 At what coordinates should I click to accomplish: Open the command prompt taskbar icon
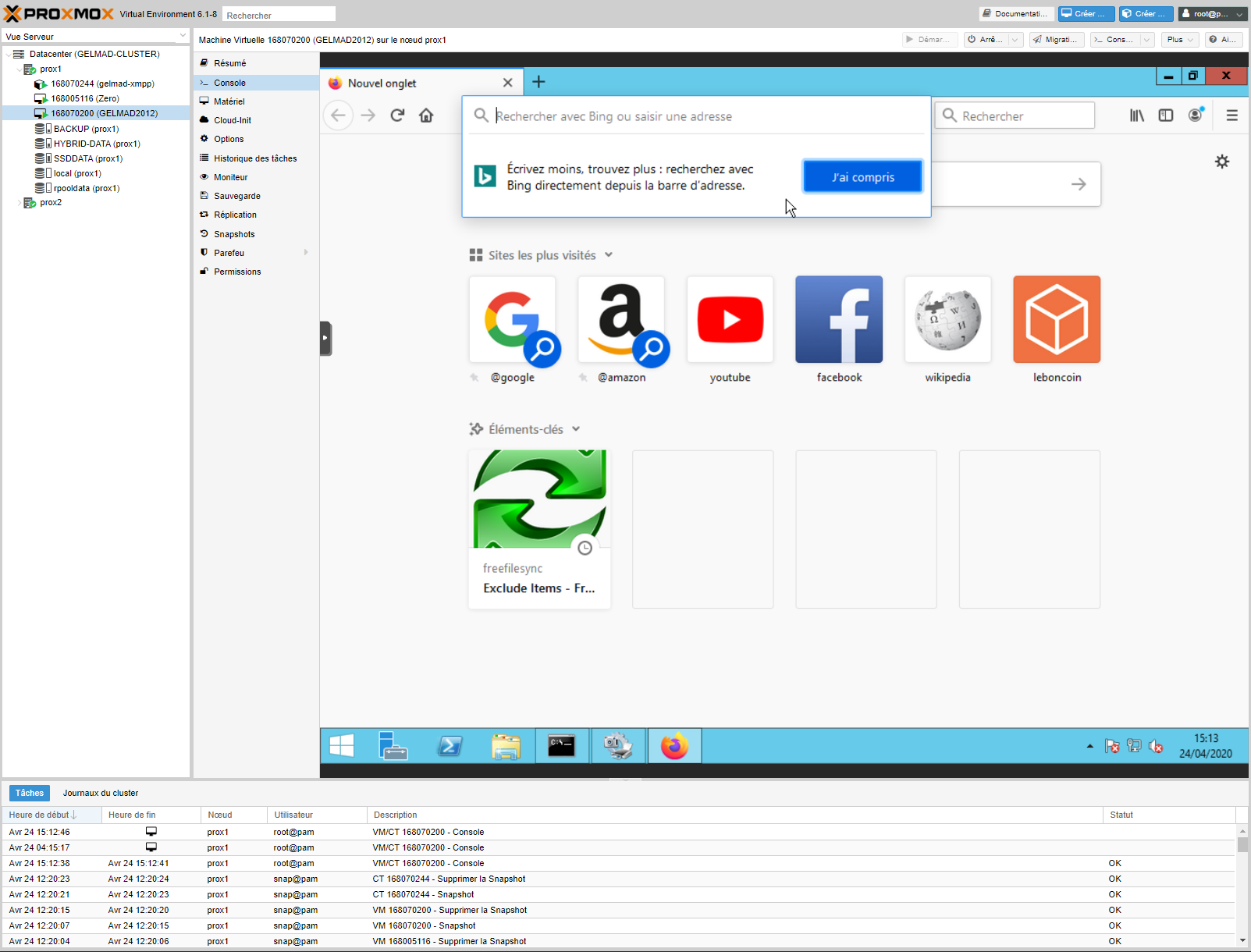(562, 746)
